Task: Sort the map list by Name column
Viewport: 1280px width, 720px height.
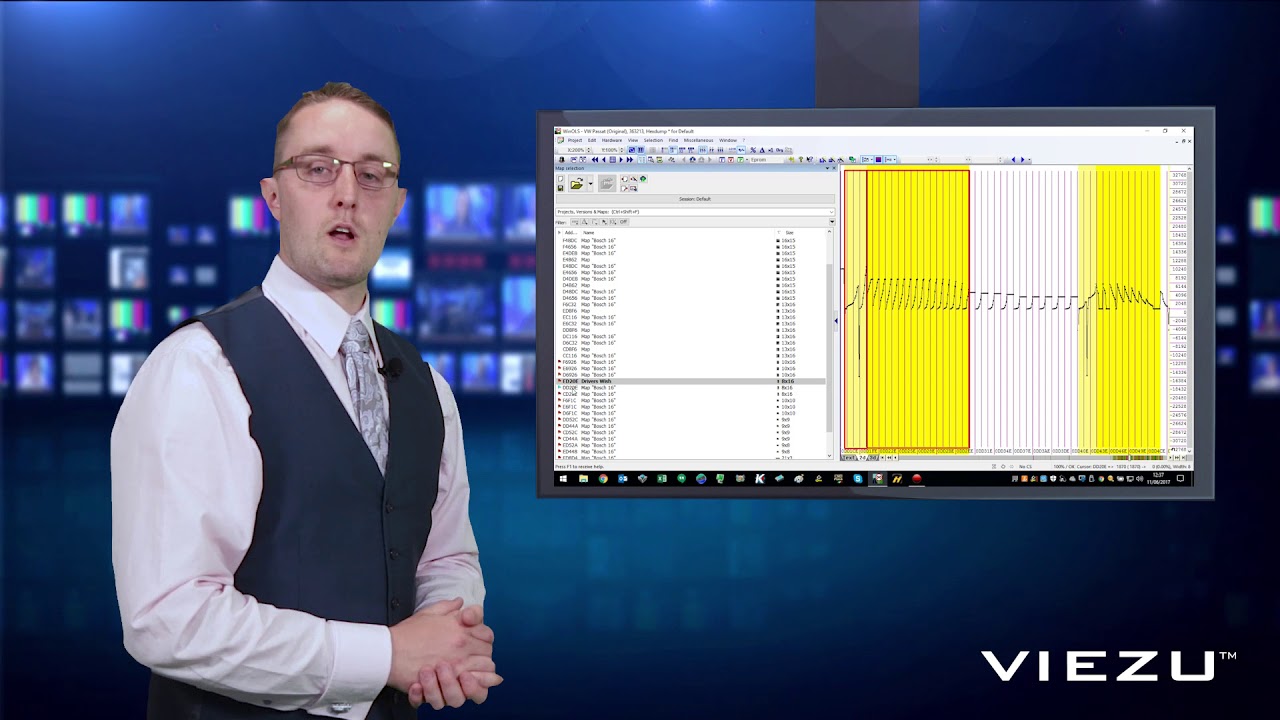Action: point(589,232)
